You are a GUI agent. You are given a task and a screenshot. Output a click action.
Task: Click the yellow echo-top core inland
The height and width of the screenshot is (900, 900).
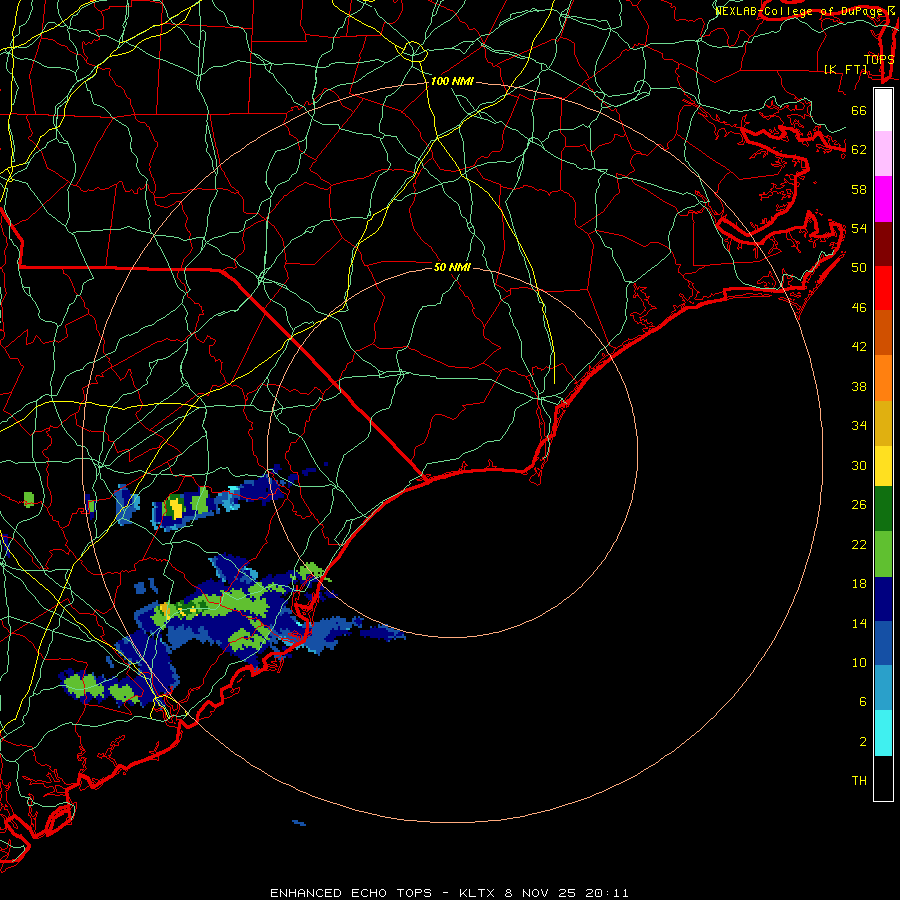click(176, 509)
